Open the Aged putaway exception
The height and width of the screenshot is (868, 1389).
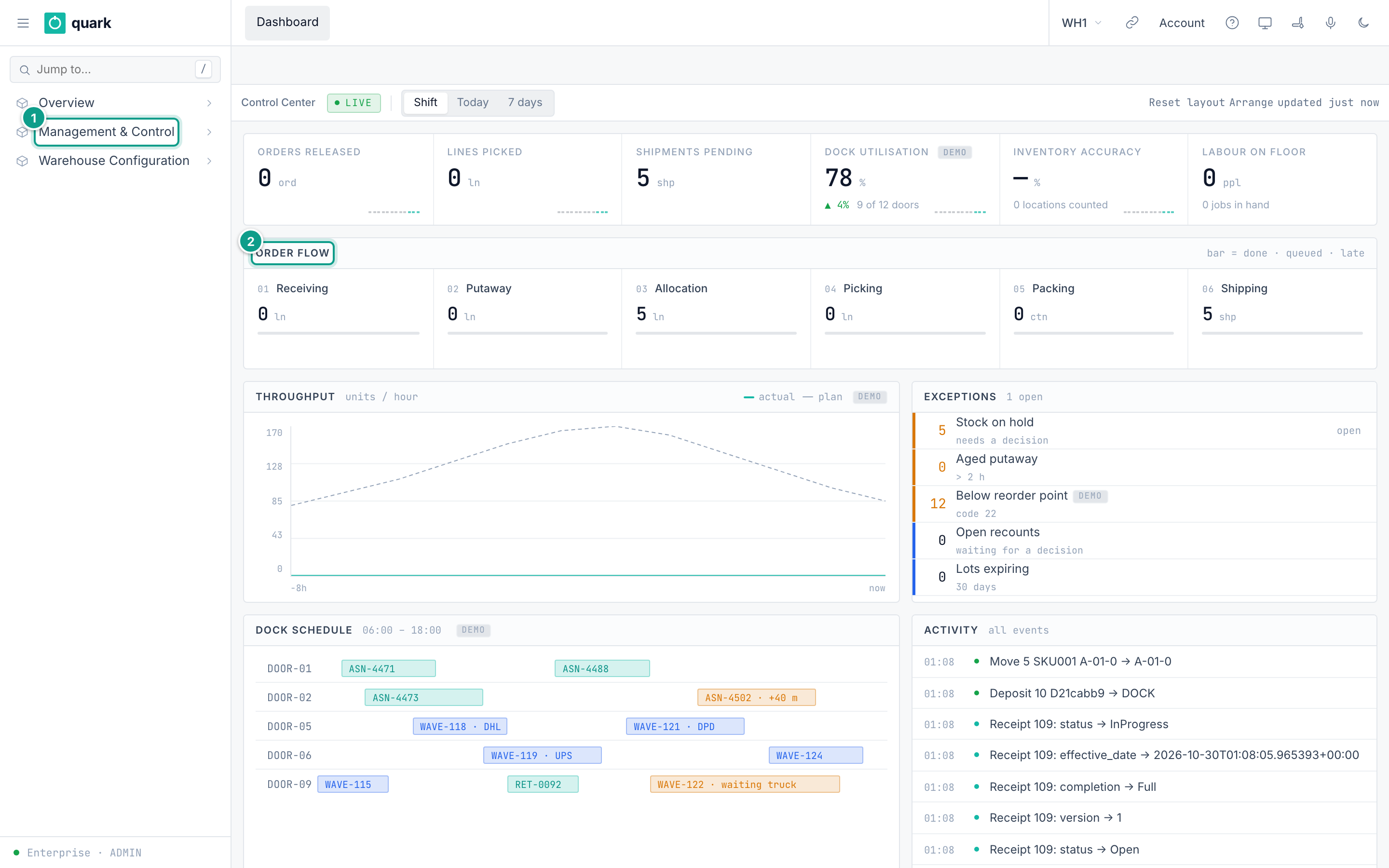click(1144, 467)
